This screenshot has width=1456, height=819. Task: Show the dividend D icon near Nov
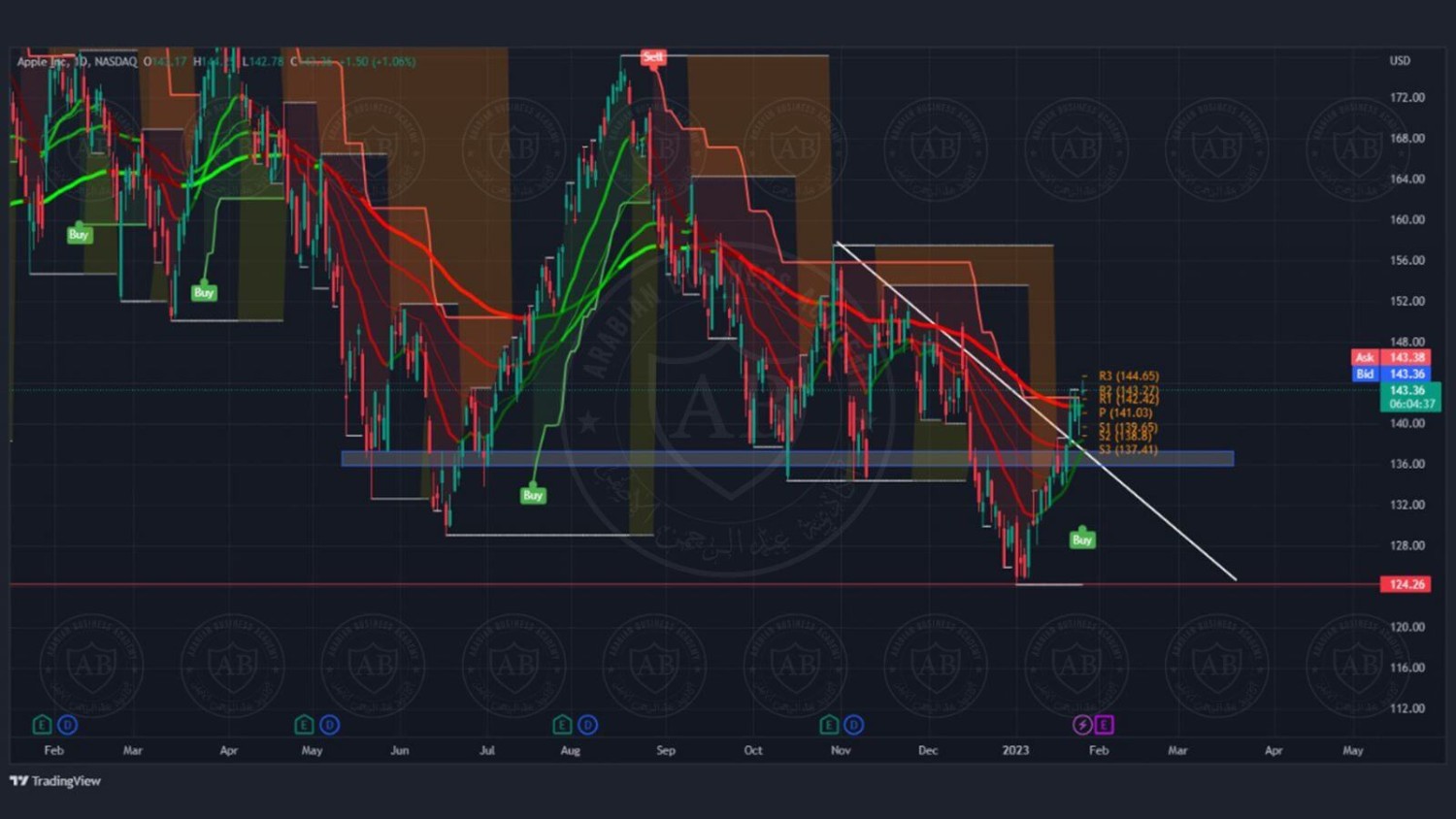(853, 725)
